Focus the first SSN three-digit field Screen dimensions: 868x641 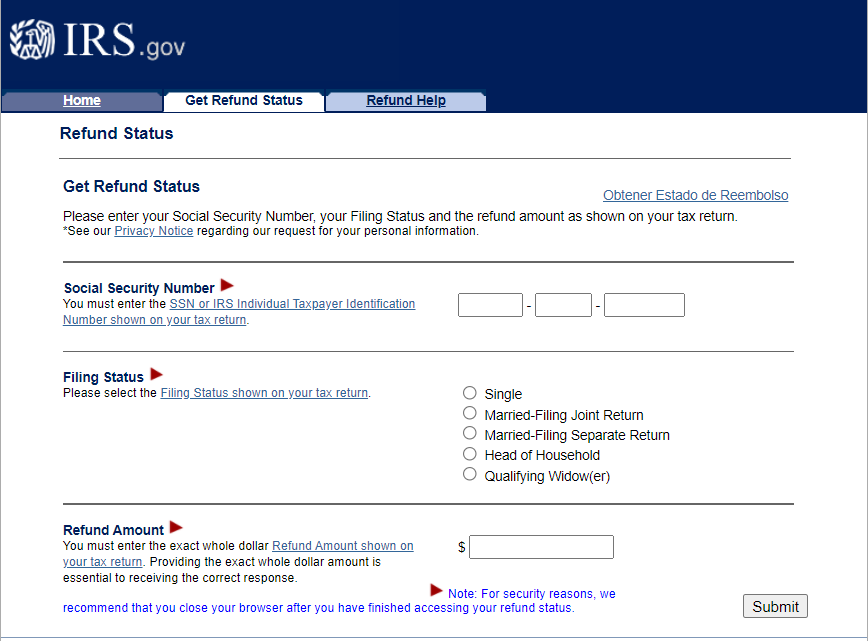tap(490, 305)
